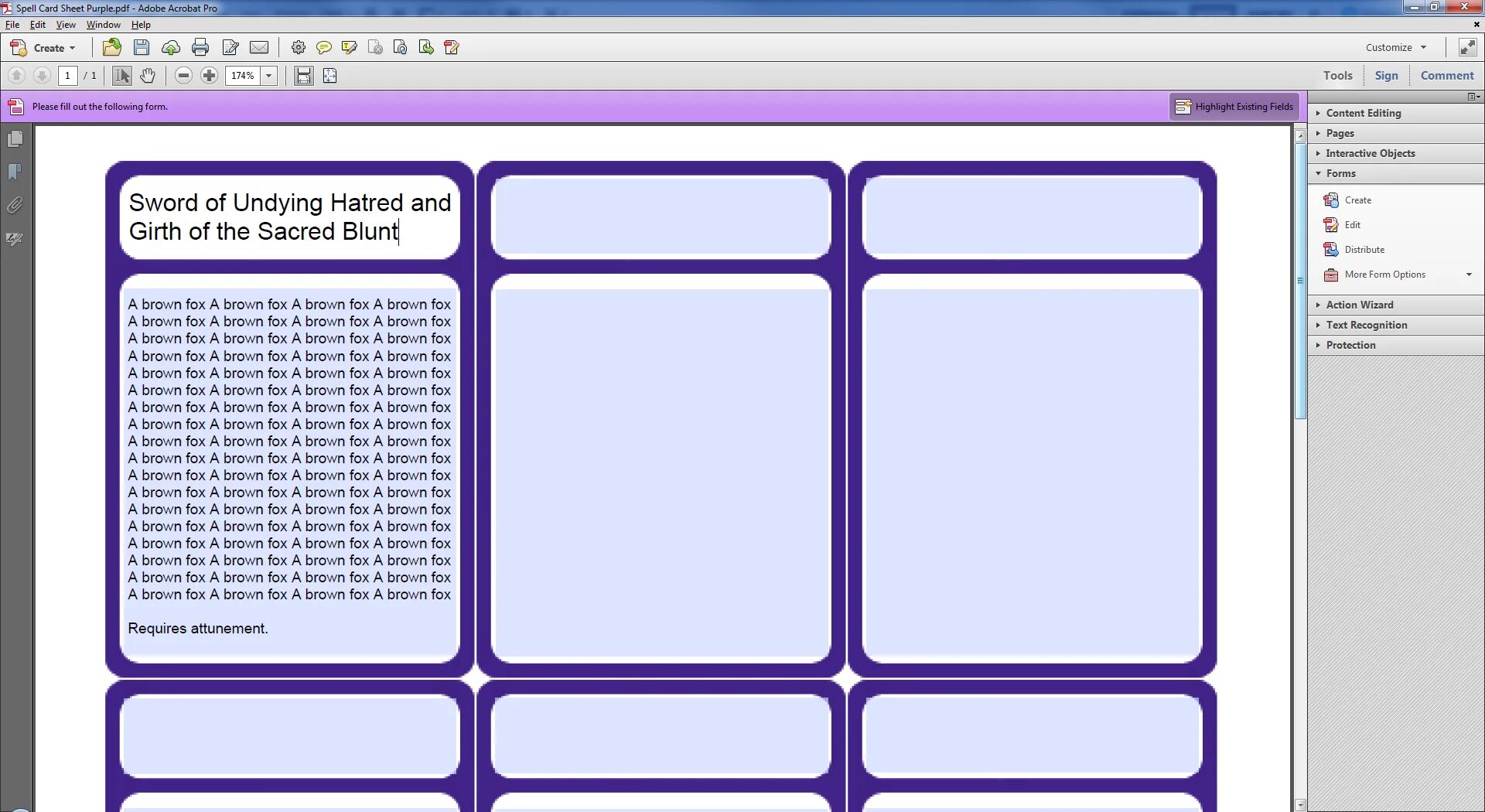Click the middle card large description field
Screen dimensions: 1485x812
[x=661, y=473]
